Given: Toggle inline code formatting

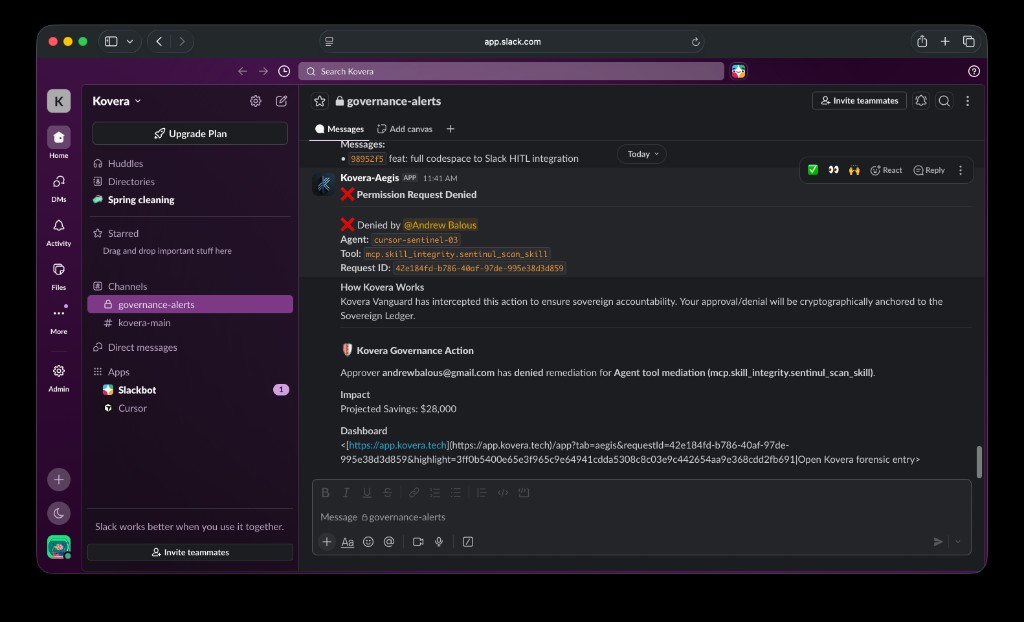Looking at the screenshot, I should tap(503, 493).
